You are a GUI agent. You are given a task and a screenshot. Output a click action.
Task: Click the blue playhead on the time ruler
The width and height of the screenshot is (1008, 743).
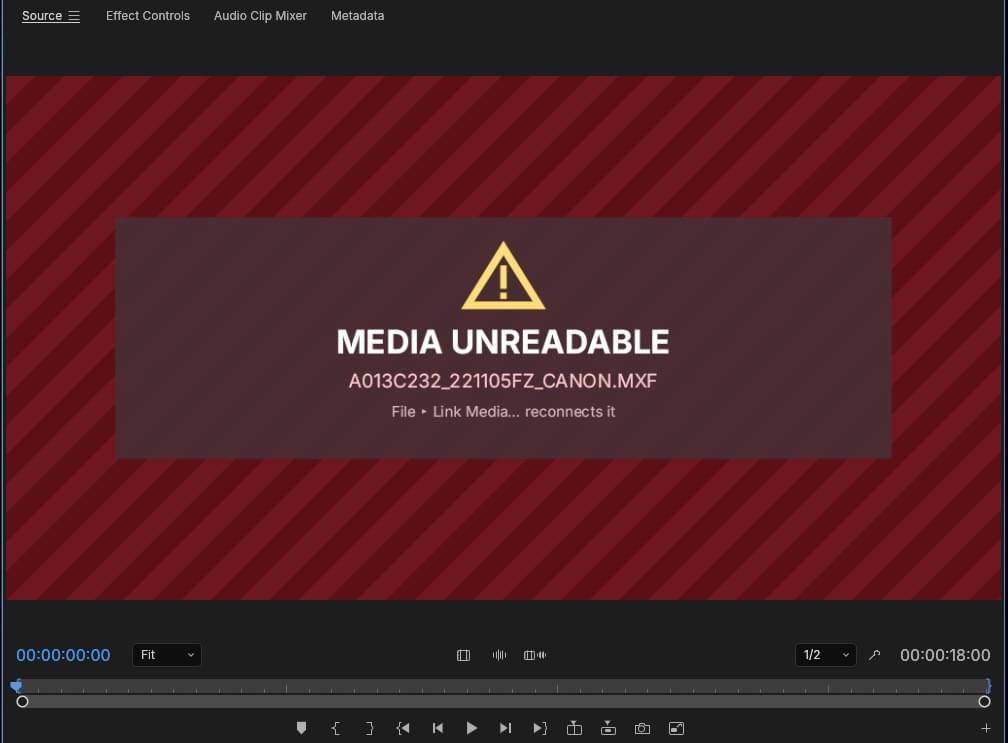17,685
